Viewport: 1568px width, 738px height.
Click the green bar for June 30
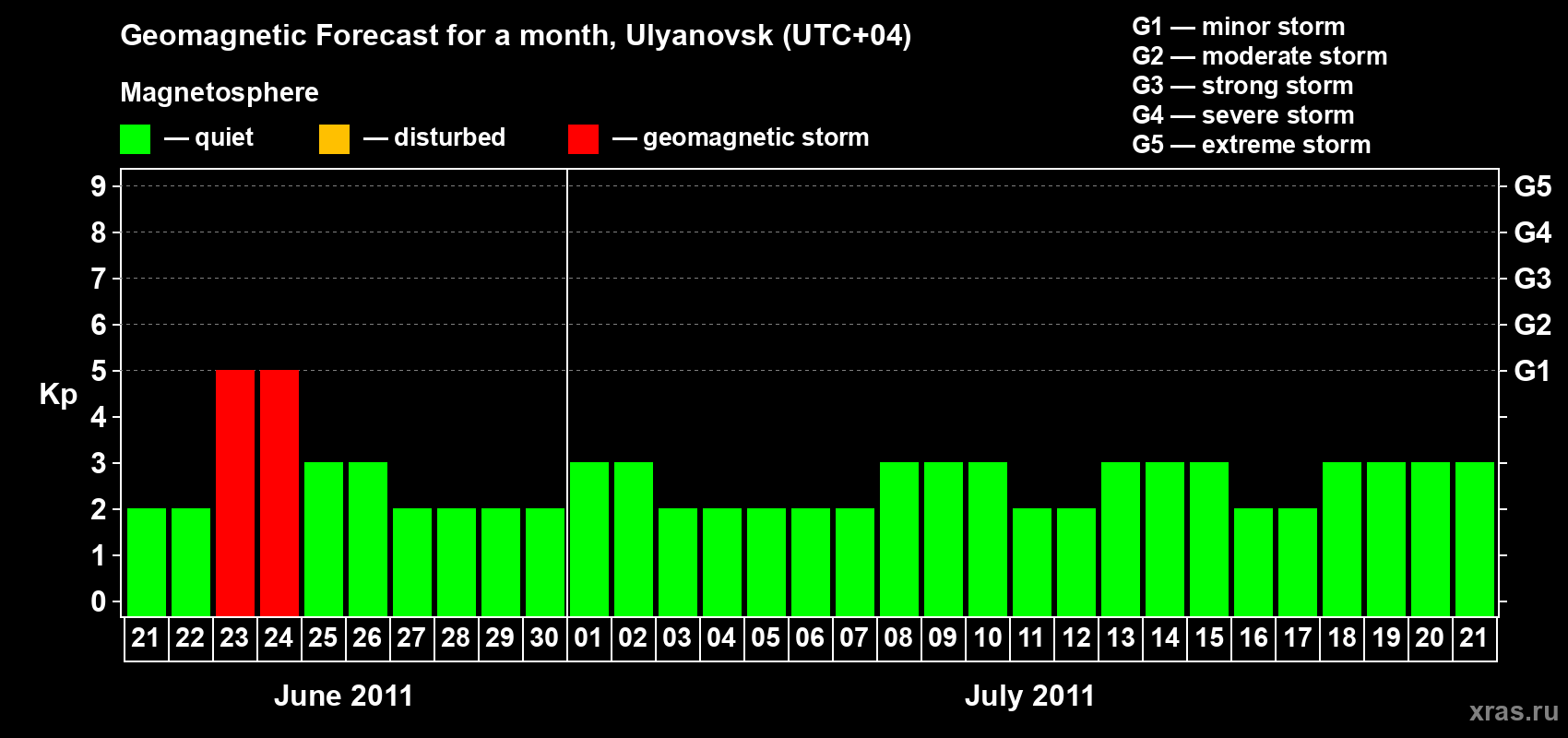(x=545, y=562)
